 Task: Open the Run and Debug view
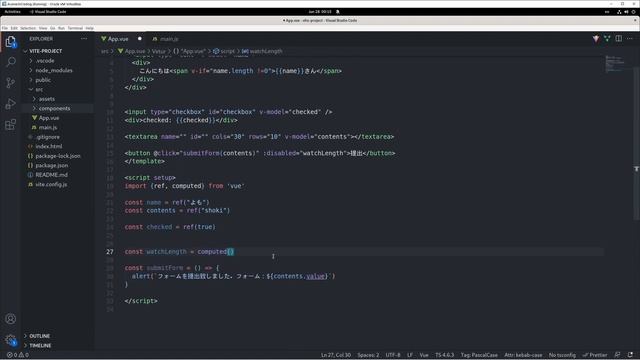[11, 104]
